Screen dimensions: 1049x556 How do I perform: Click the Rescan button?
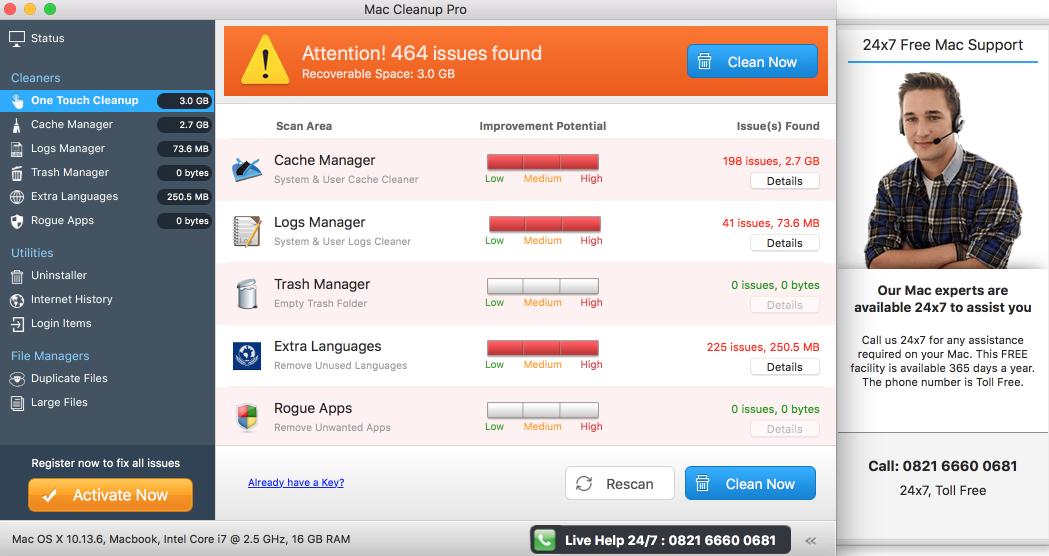(619, 484)
